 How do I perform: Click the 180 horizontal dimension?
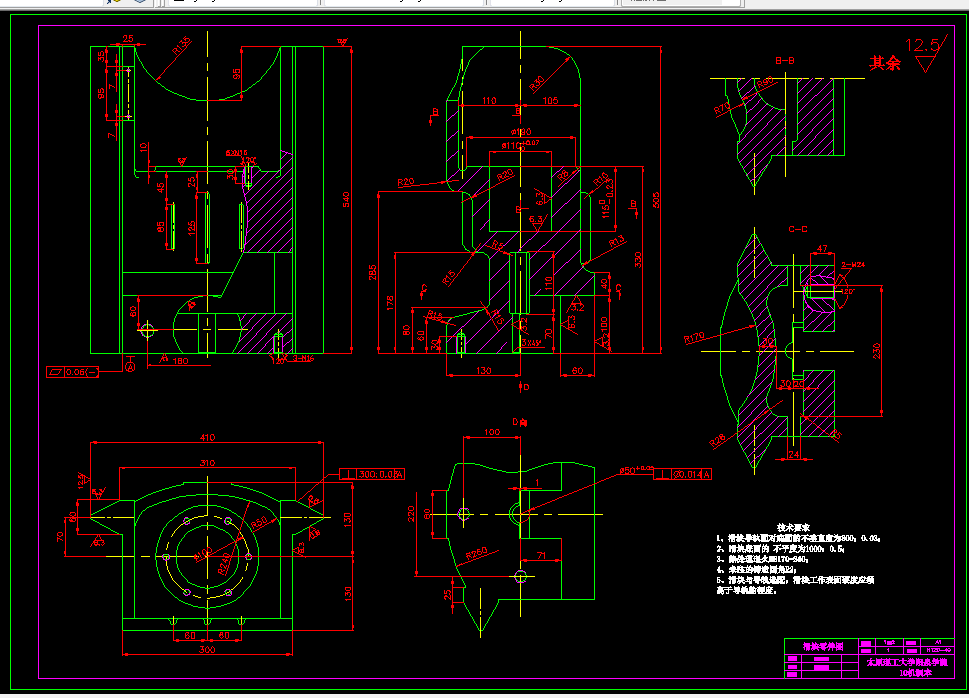click(x=180, y=361)
